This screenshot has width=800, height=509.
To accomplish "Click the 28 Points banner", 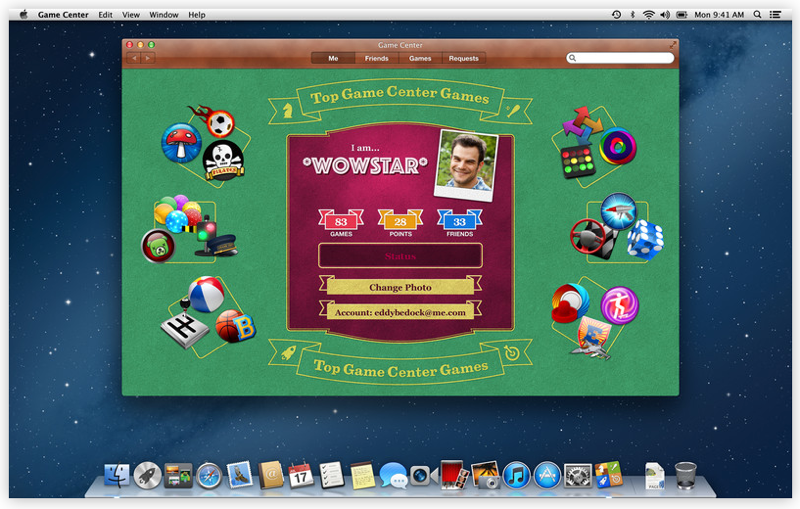I will (401, 223).
